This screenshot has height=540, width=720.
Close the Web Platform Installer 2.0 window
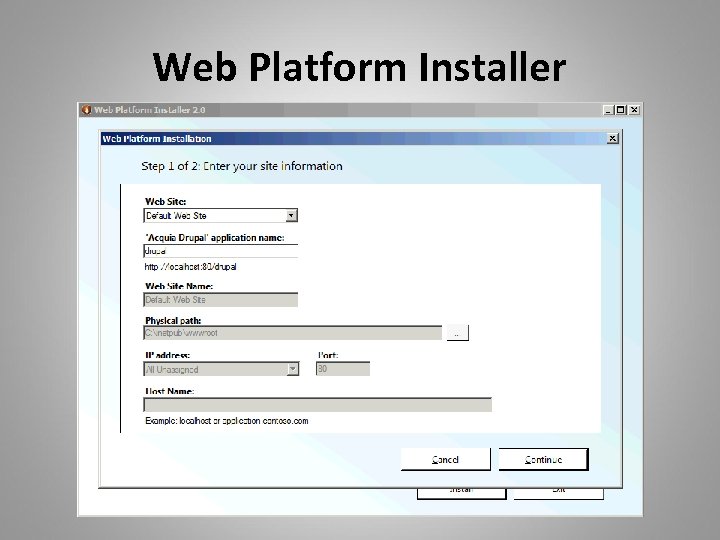click(634, 110)
